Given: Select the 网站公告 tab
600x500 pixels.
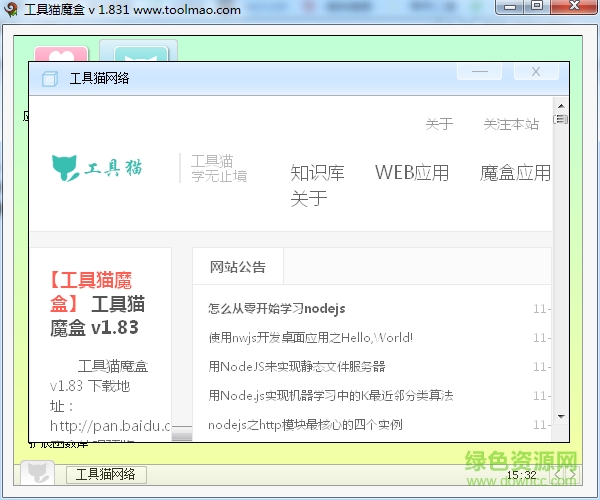Looking at the screenshot, I should tap(238, 267).
